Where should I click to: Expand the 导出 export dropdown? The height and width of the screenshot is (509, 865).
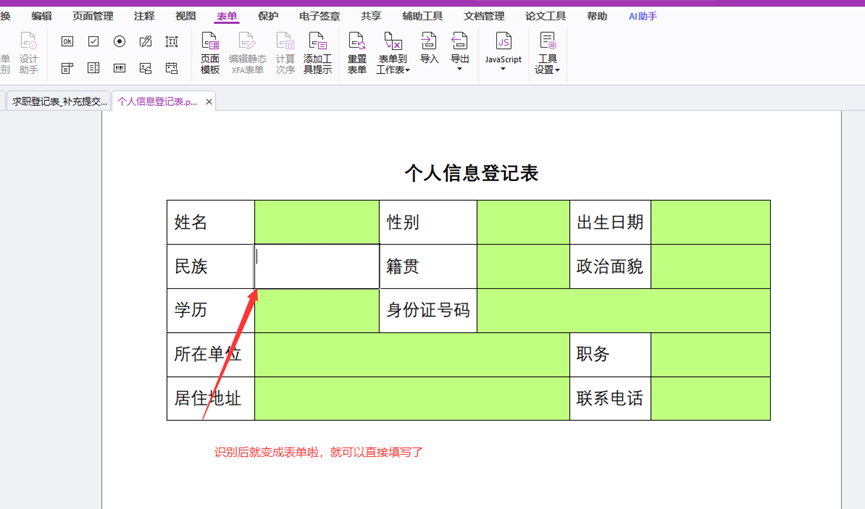pyautogui.click(x=460, y=52)
